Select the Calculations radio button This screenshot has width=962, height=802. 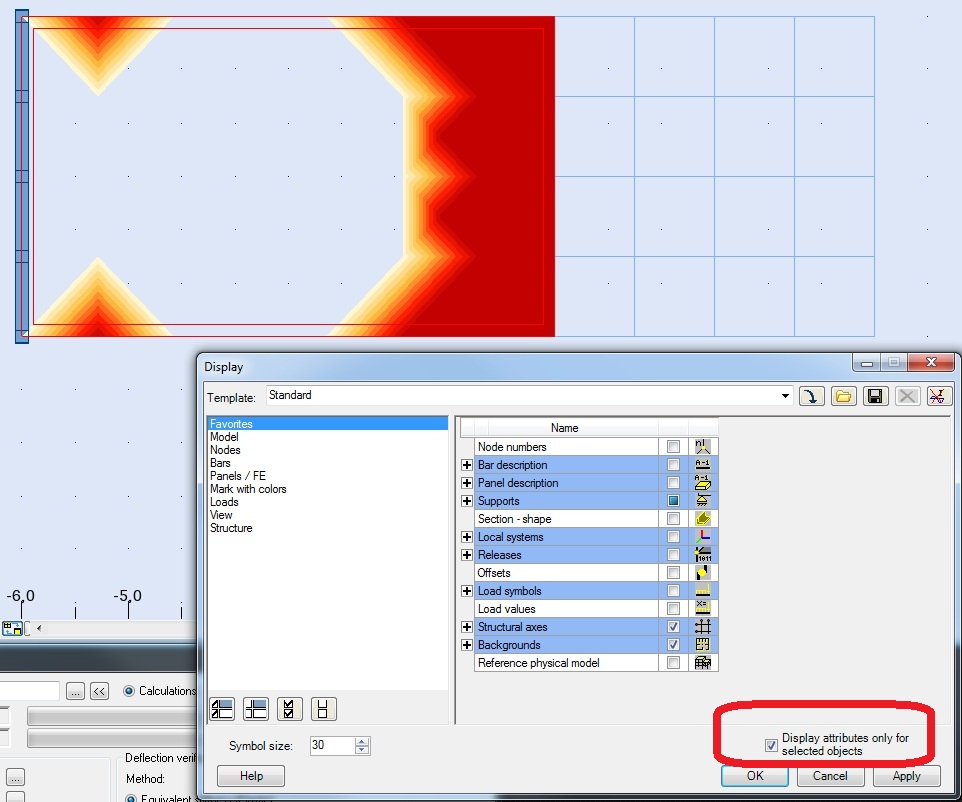point(129,691)
